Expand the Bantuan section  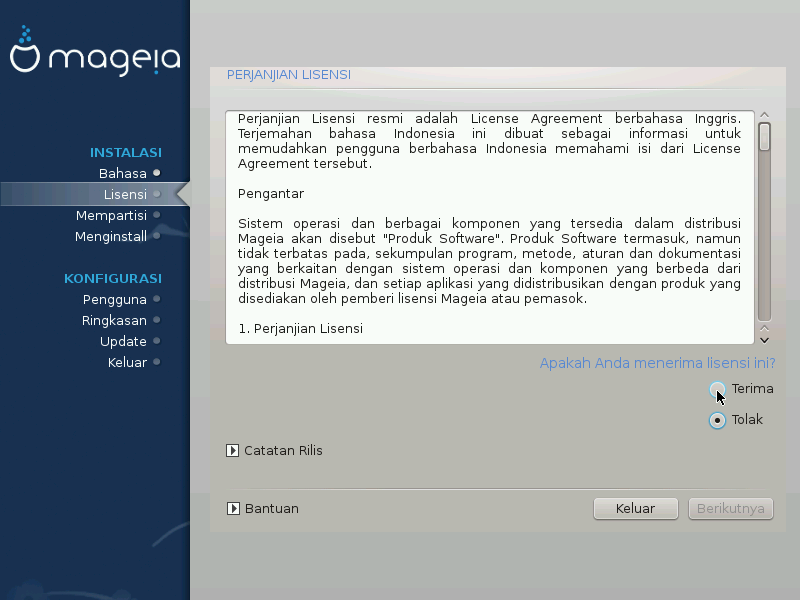(233, 509)
